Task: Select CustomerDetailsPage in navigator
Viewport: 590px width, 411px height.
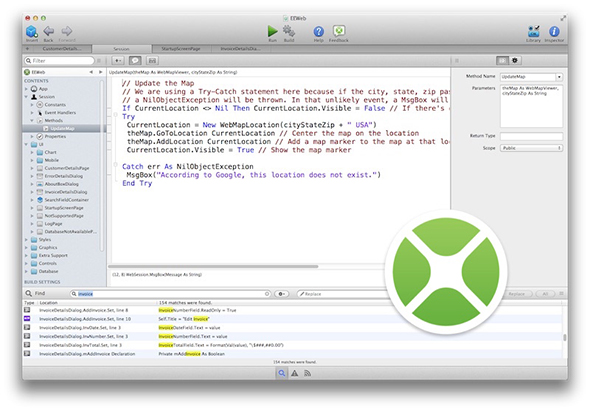Action: [67, 168]
